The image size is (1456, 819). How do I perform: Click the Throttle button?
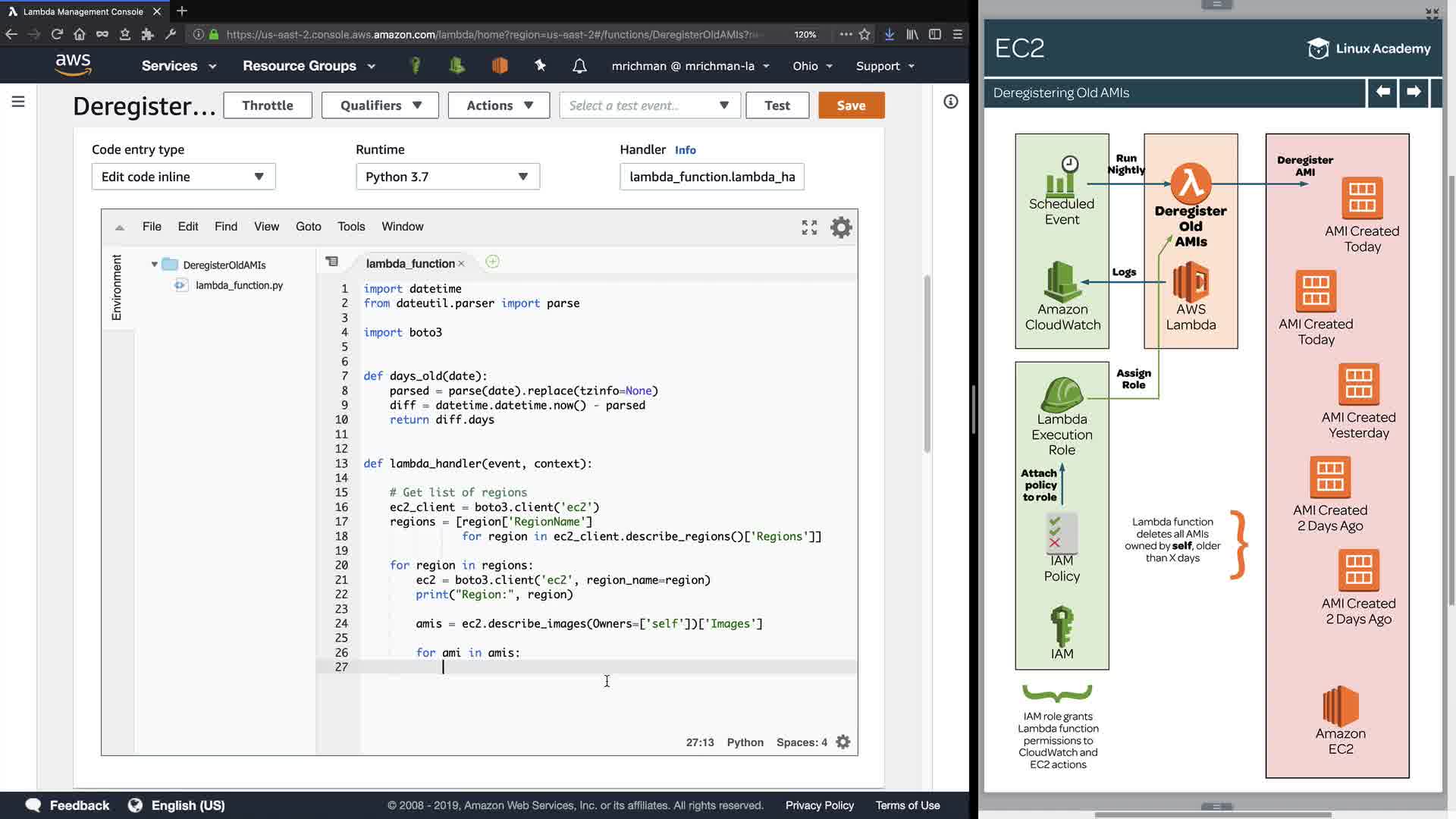point(267,105)
